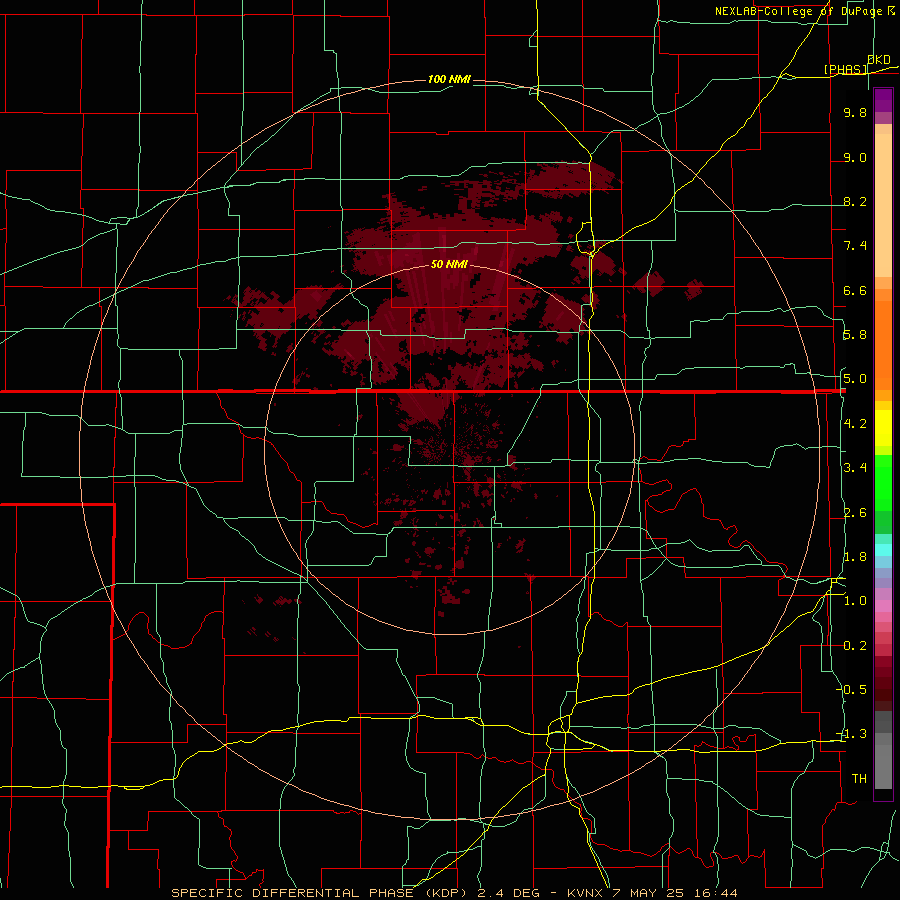The width and height of the screenshot is (900, 900).
Task: Select the pale peach segment of the color scale
Action: (x=883, y=205)
